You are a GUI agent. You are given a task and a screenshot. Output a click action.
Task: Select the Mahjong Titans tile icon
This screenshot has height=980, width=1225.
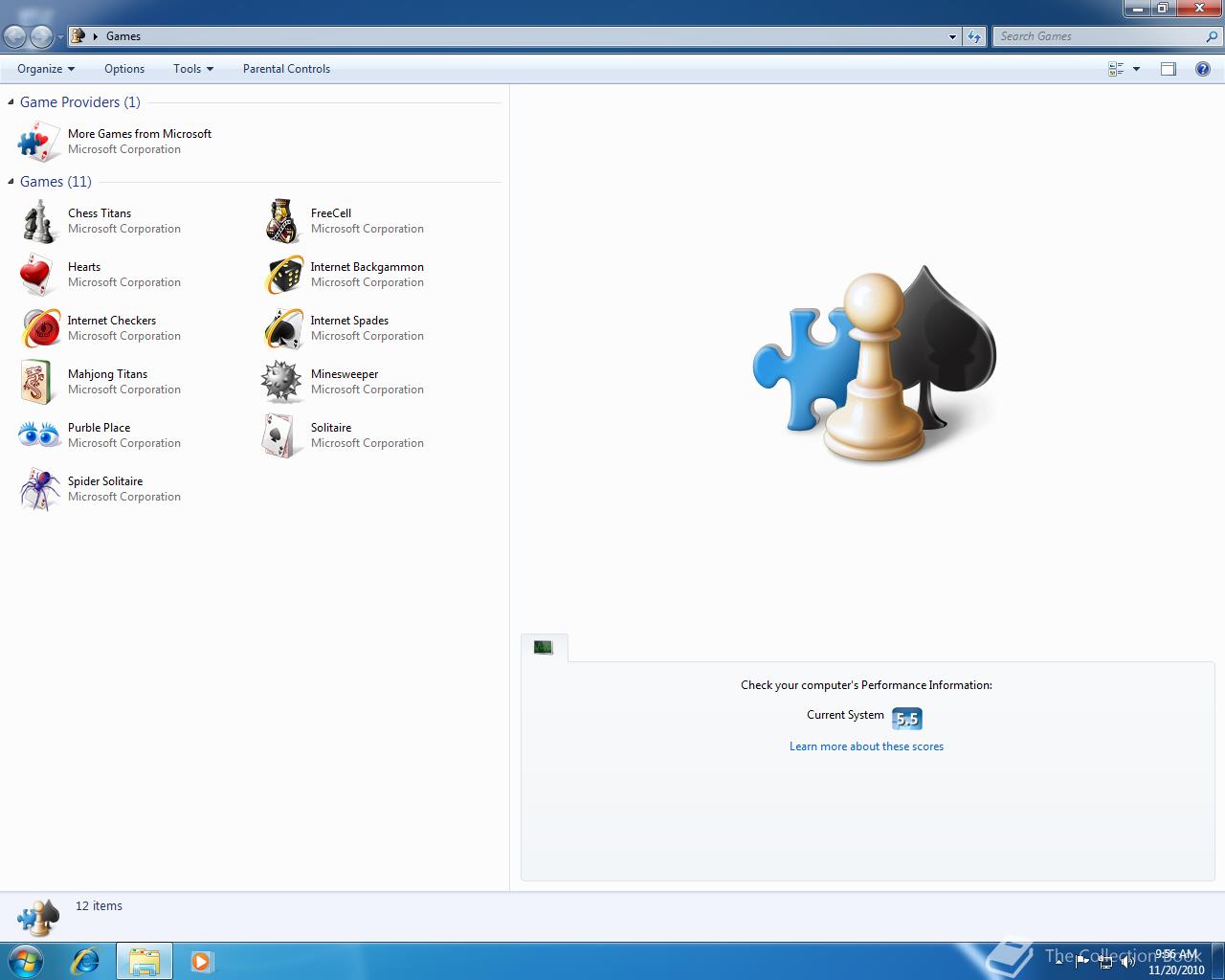(39, 382)
